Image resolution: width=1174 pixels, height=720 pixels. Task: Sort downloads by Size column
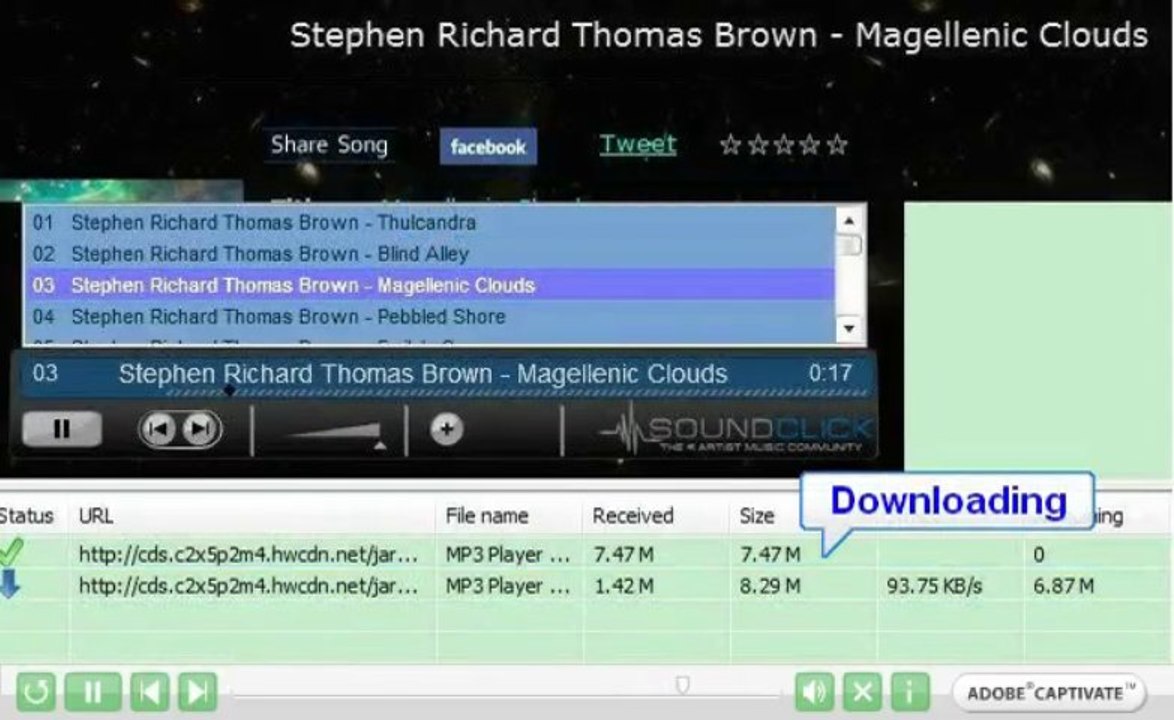pos(757,516)
